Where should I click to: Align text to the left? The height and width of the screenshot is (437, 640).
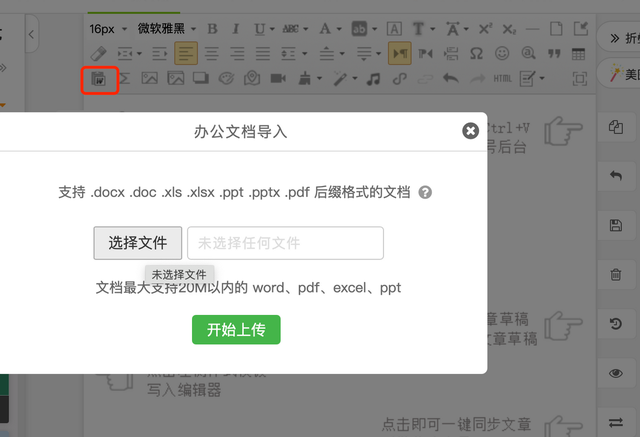[x=186, y=53]
